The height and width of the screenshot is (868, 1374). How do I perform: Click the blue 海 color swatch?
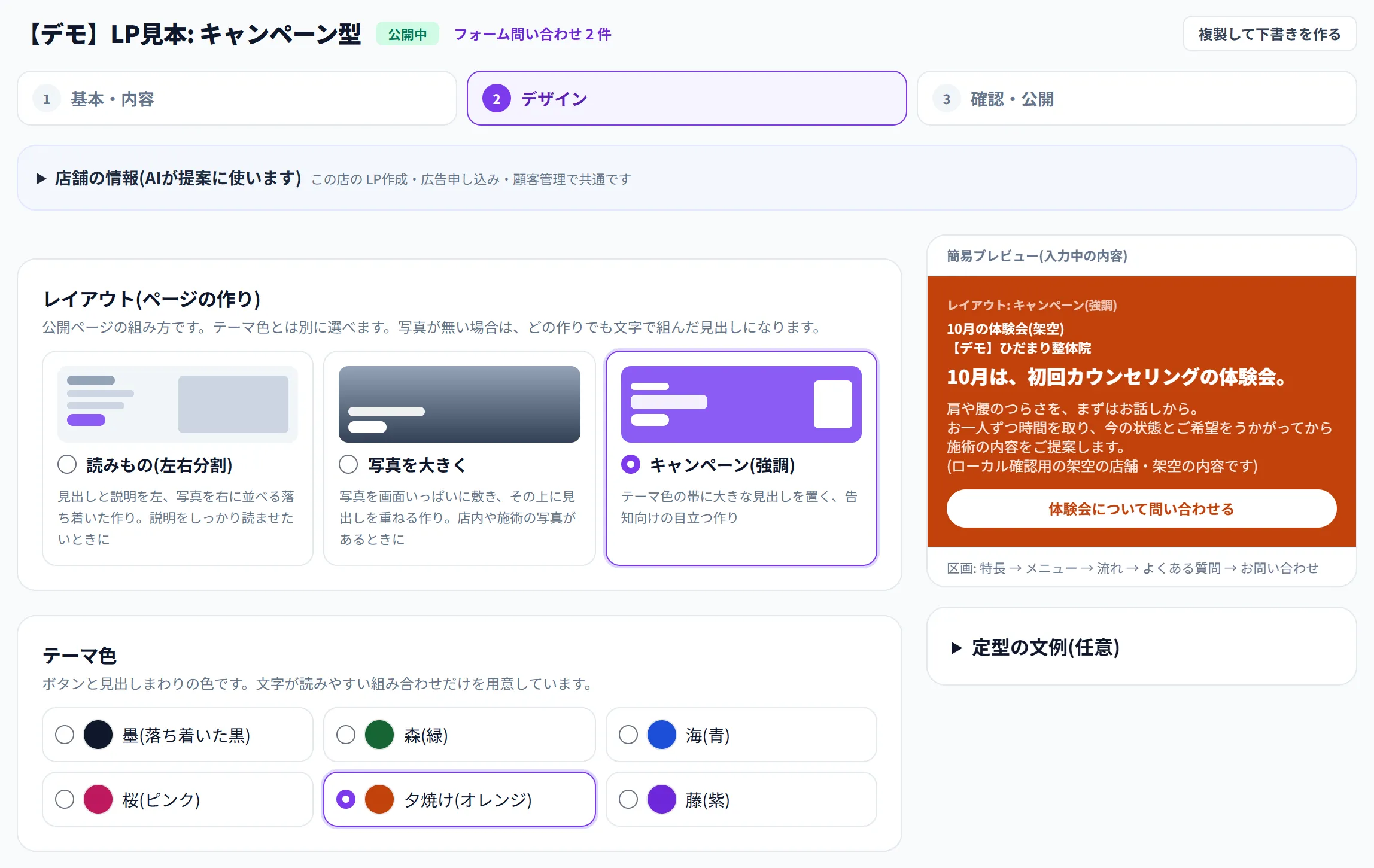pos(662,735)
